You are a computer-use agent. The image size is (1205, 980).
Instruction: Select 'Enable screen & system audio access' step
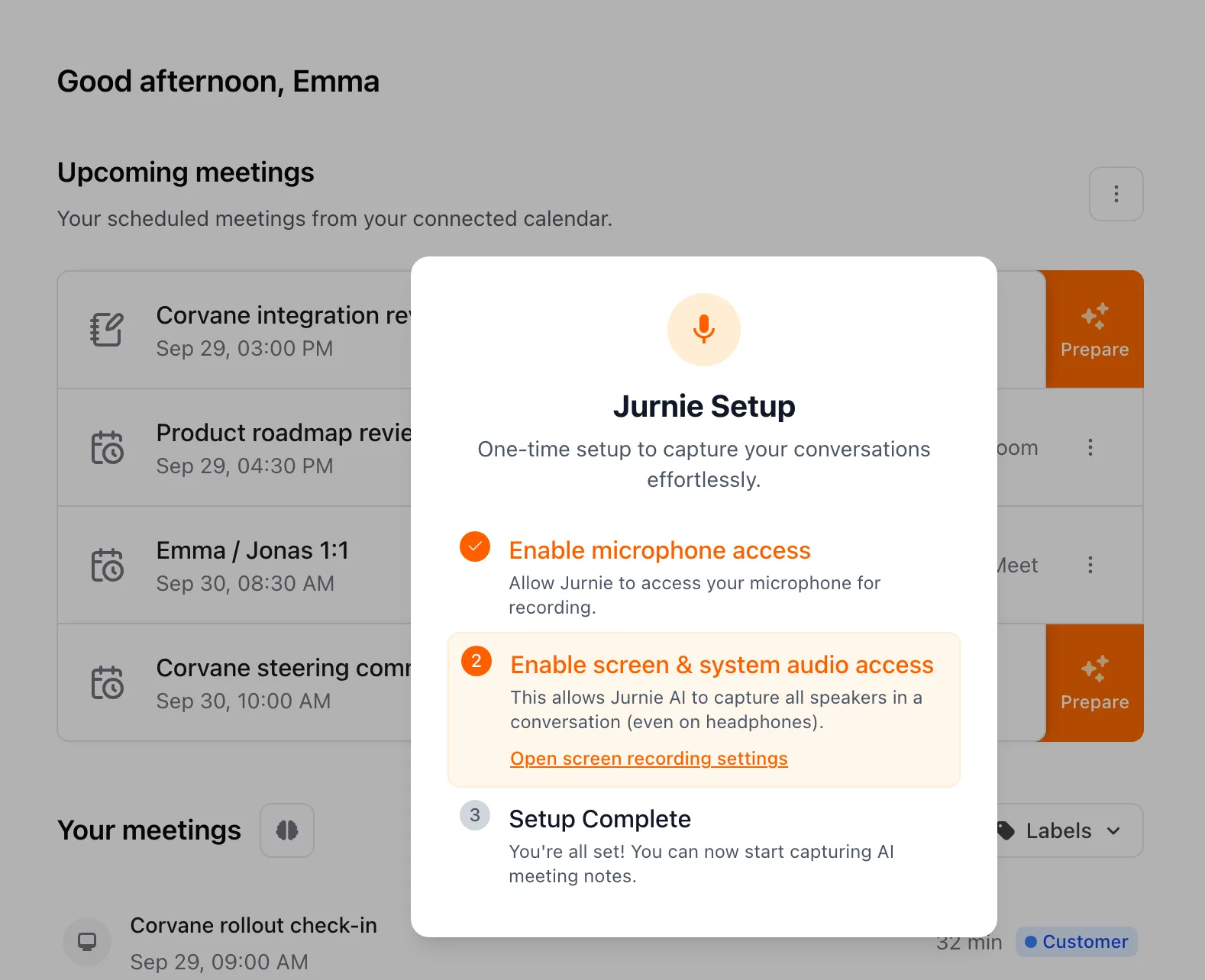[x=703, y=709]
